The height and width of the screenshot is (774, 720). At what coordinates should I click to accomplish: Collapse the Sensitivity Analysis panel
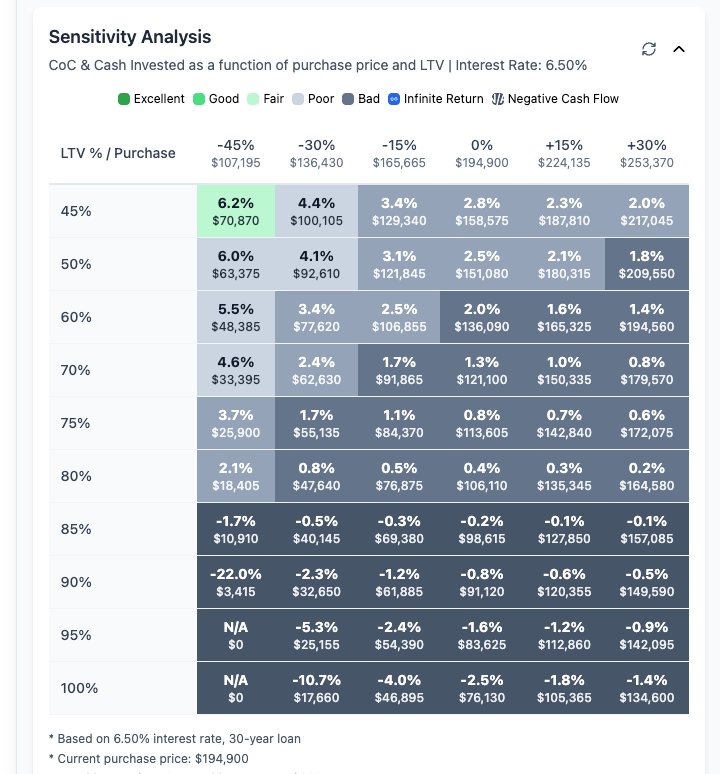point(679,49)
